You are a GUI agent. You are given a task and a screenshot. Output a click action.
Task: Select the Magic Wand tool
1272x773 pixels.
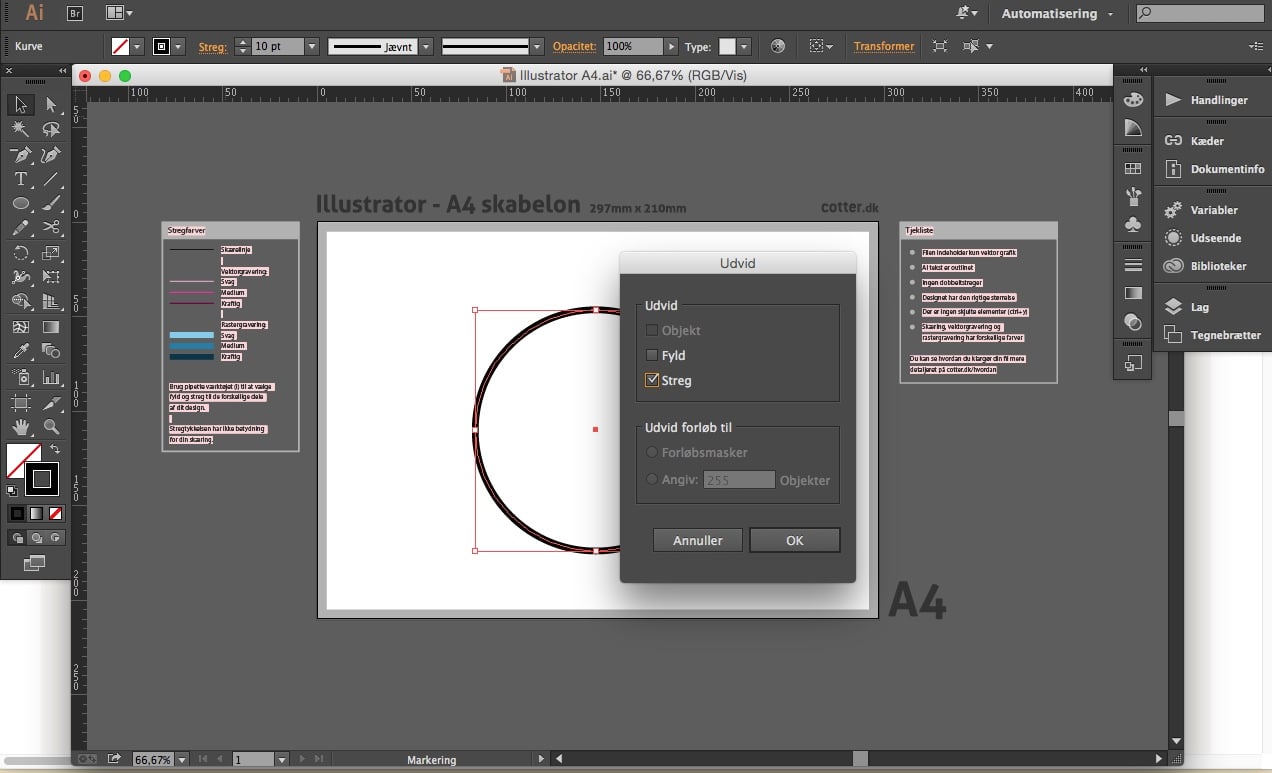click(20, 129)
